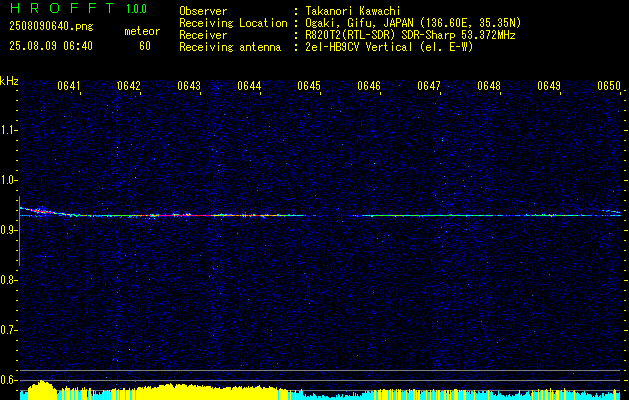This screenshot has width=629, height=400.
Task: Click the gray vertical frequency-range bar at the left edge
Action: 19,231
